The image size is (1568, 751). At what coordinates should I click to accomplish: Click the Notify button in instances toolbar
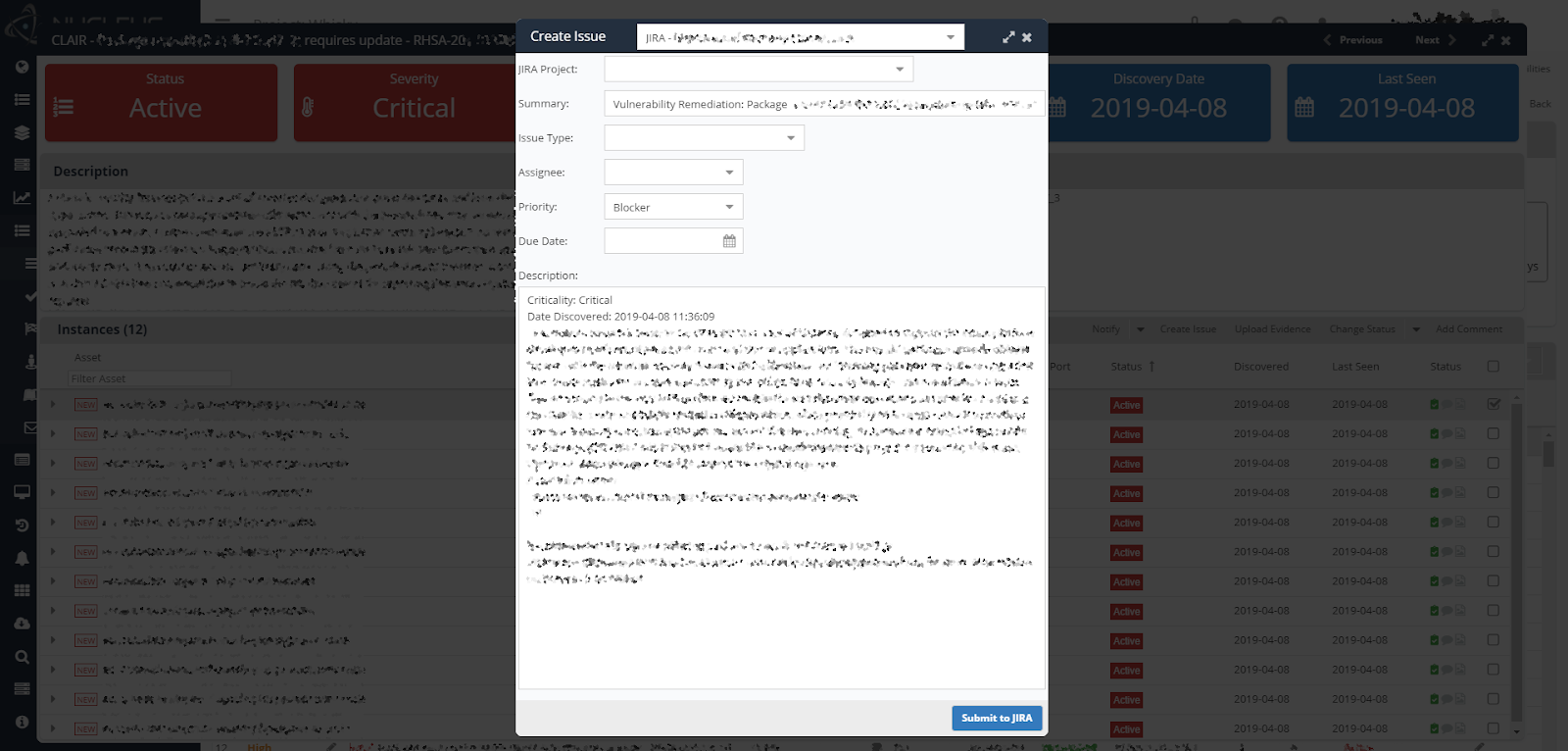(1106, 329)
